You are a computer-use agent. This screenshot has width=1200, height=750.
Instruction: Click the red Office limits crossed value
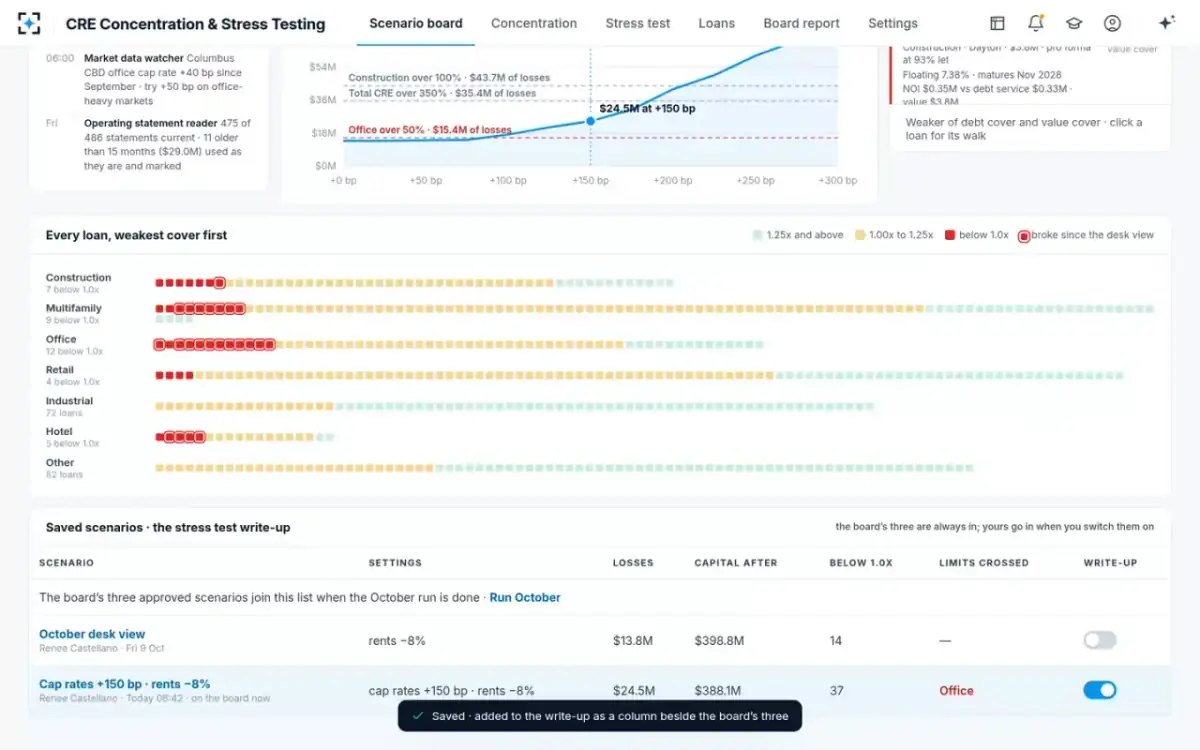pyautogui.click(x=956, y=691)
